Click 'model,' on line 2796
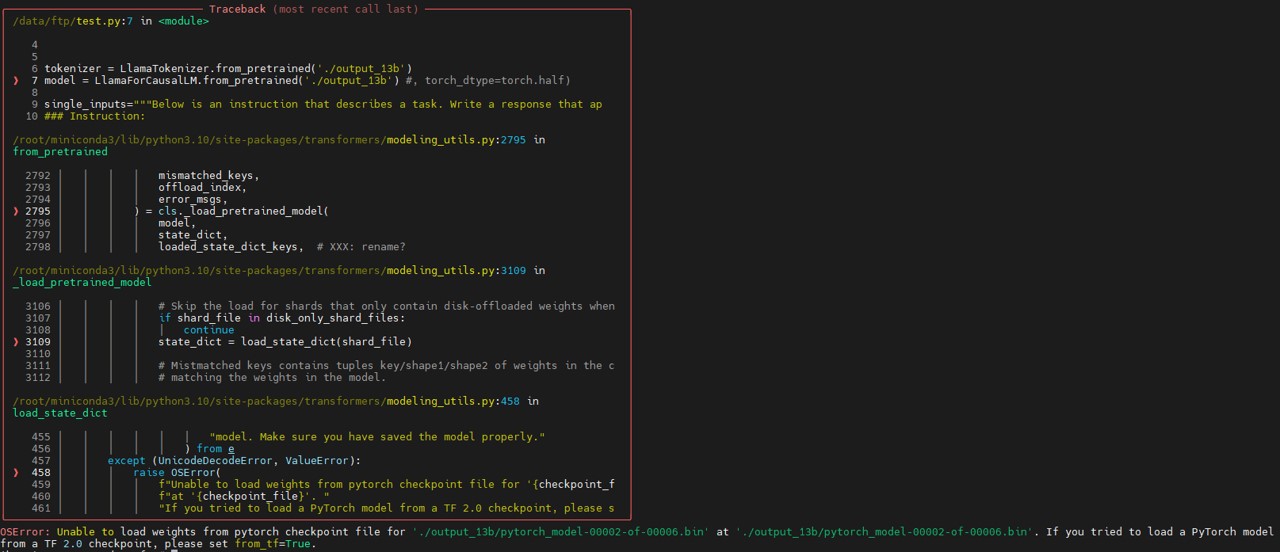The width and height of the screenshot is (1280, 552). coord(177,224)
